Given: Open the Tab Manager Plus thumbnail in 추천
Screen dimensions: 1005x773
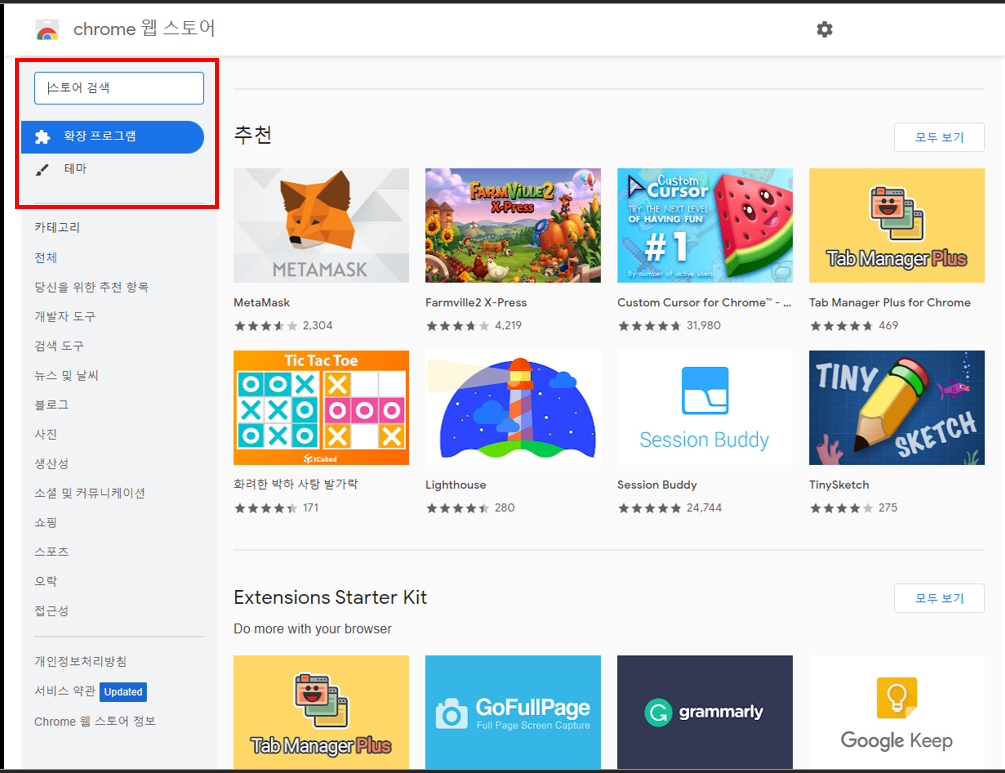Looking at the screenshot, I should pyautogui.click(x=897, y=226).
